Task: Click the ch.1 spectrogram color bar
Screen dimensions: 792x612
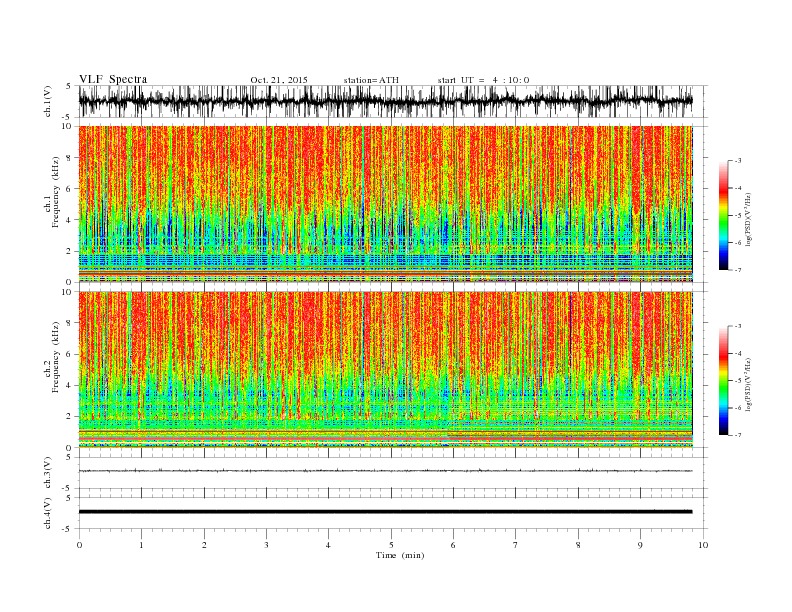Action: pyautogui.click(x=723, y=215)
